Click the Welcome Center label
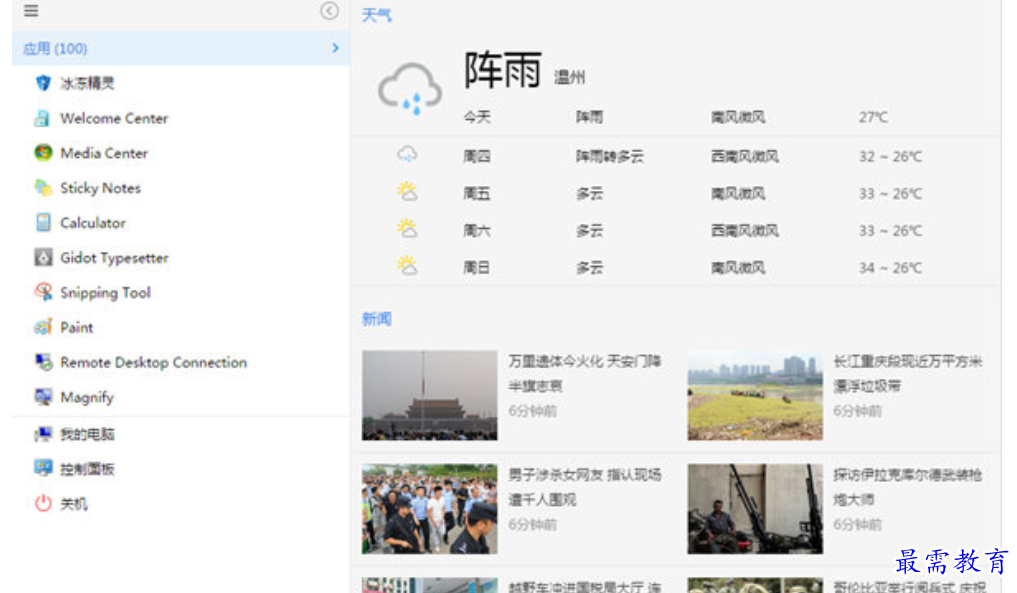Image resolution: width=1017 pixels, height=593 pixels. pyautogui.click(x=114, y=118)
